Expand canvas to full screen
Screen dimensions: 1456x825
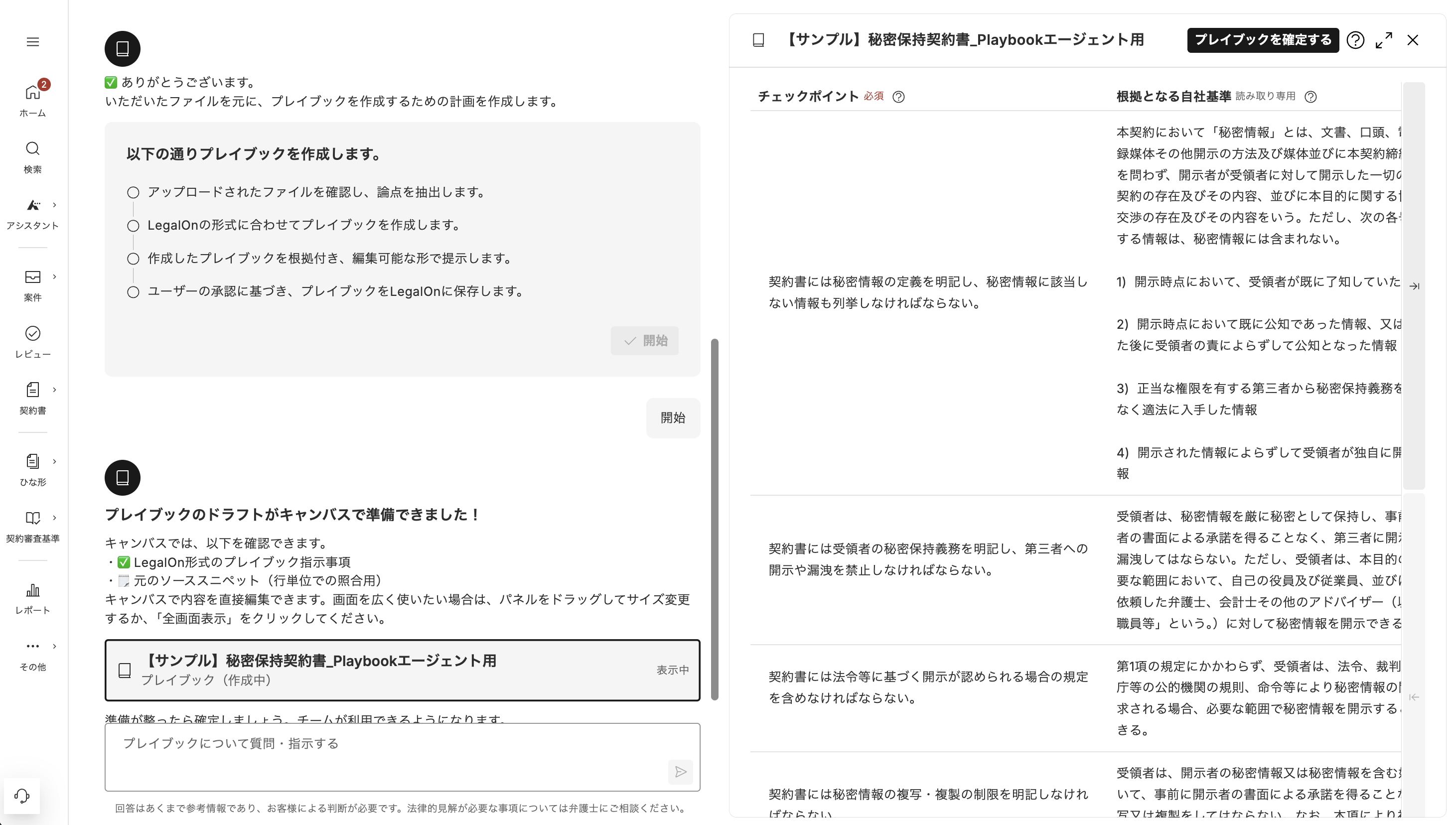pos(1383,40)
